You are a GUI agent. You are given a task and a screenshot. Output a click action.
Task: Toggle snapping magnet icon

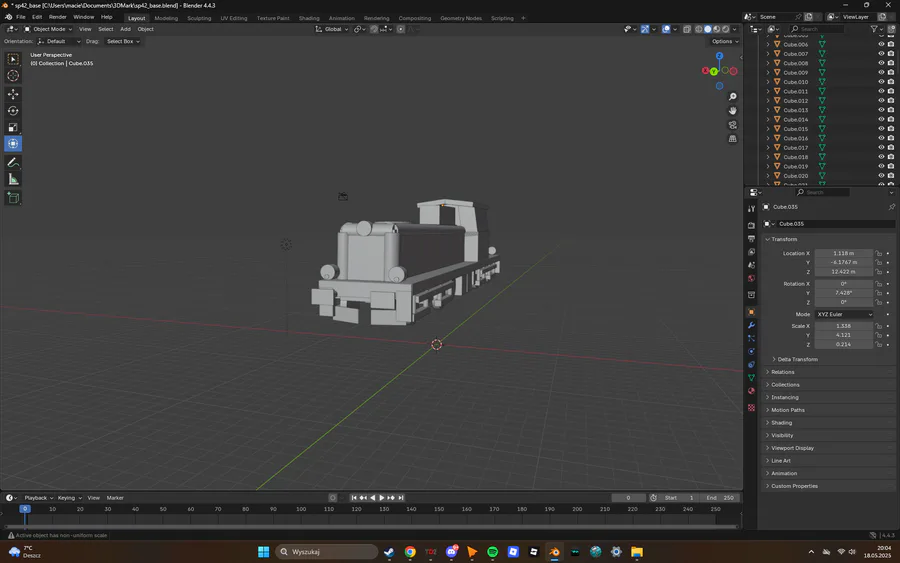374,29
